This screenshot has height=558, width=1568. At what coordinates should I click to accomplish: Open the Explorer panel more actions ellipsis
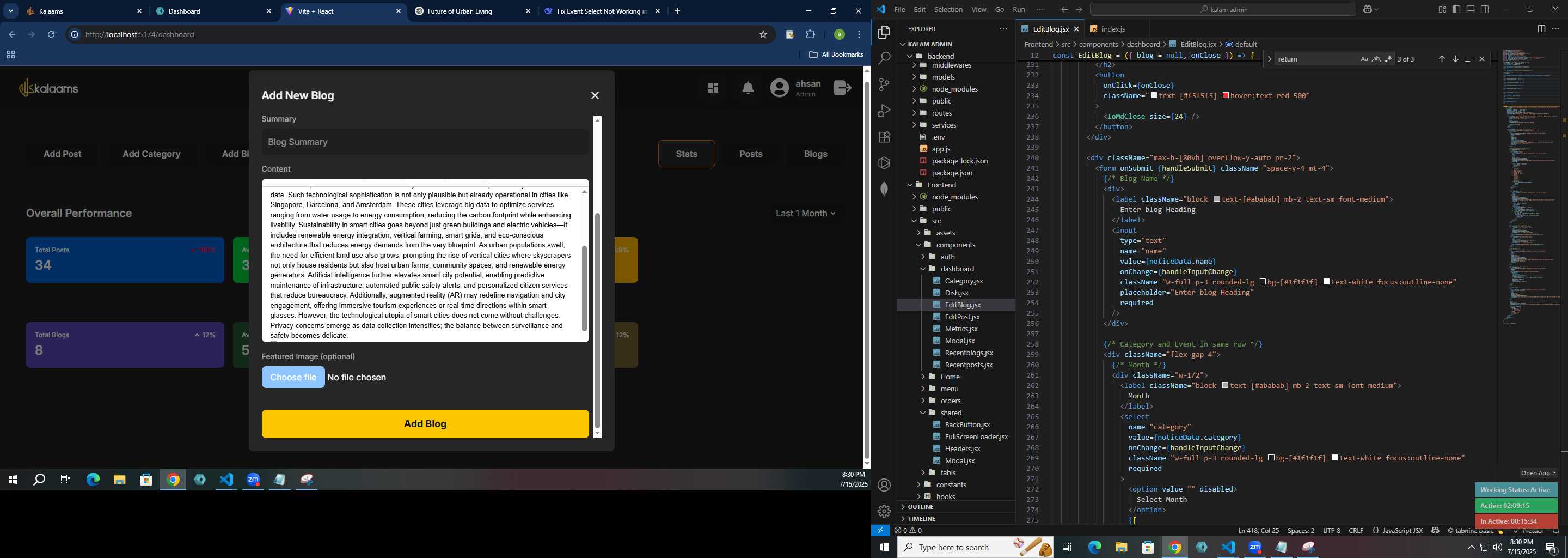tap(1003, 29)
